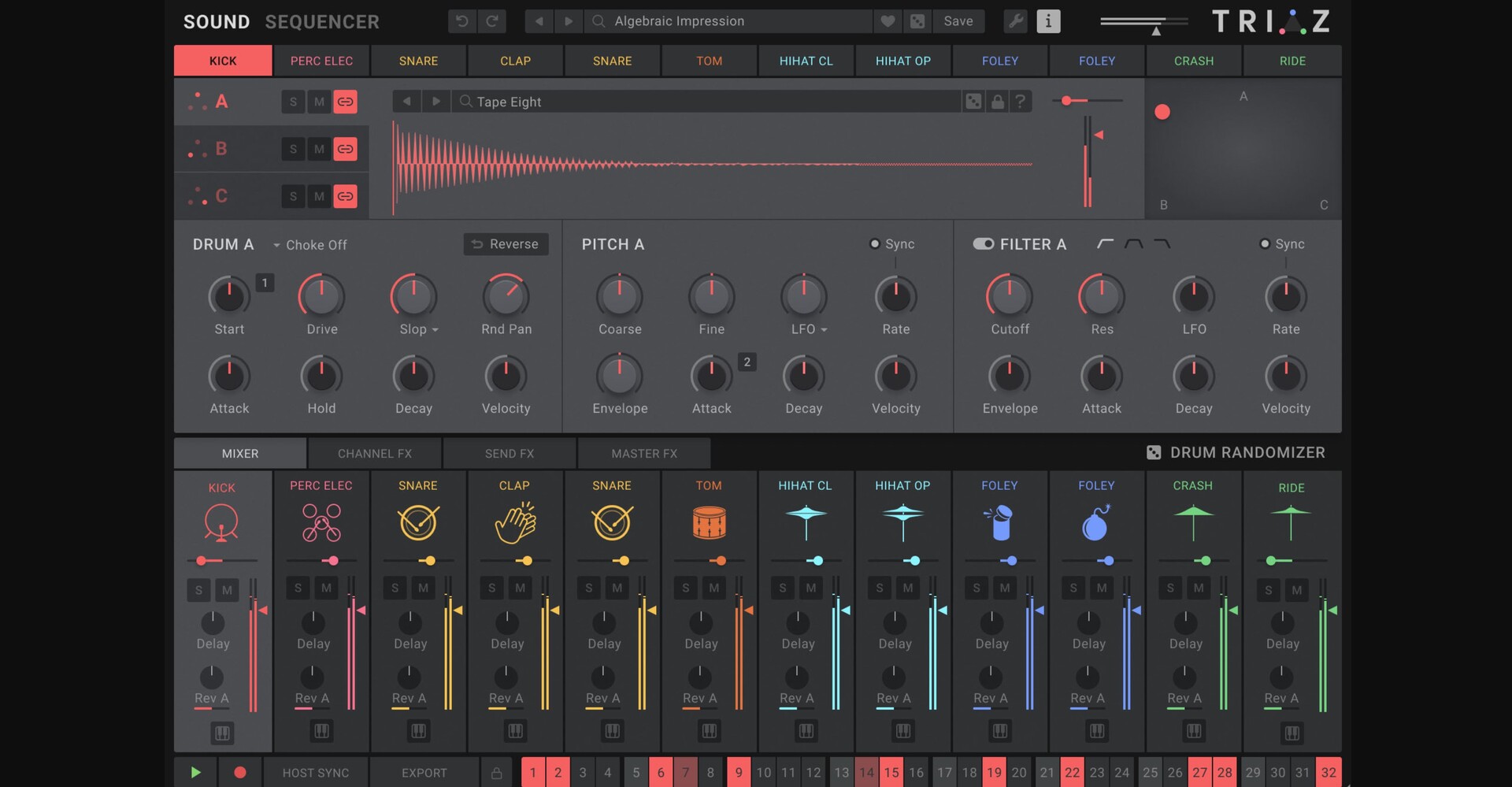The width and height of the screenshot is (1512, 787).
Task: Open the Pitch LFO dropdown arrow
Action: click(x=824, y=330)
